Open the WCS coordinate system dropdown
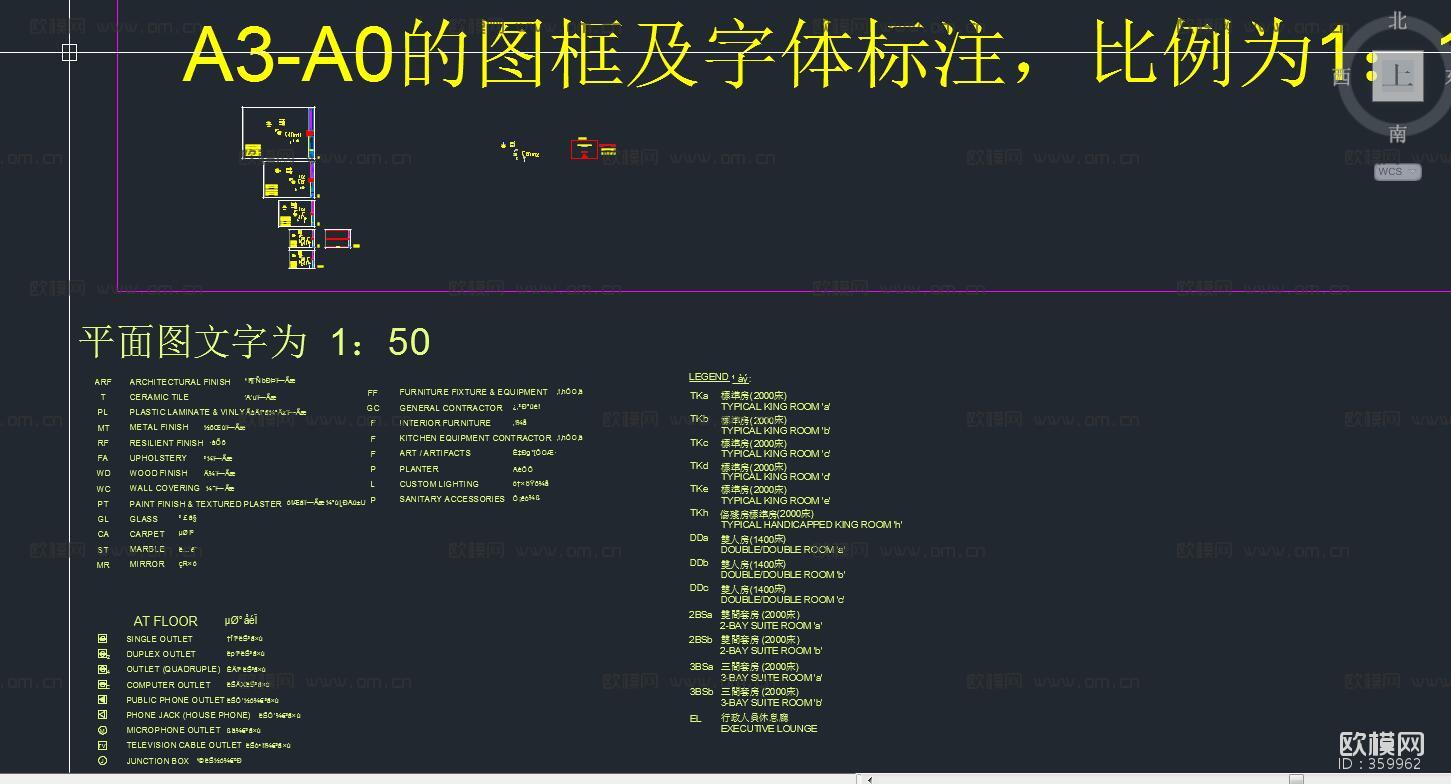Screen dimensions: 1451x784 pos(1396,171)
